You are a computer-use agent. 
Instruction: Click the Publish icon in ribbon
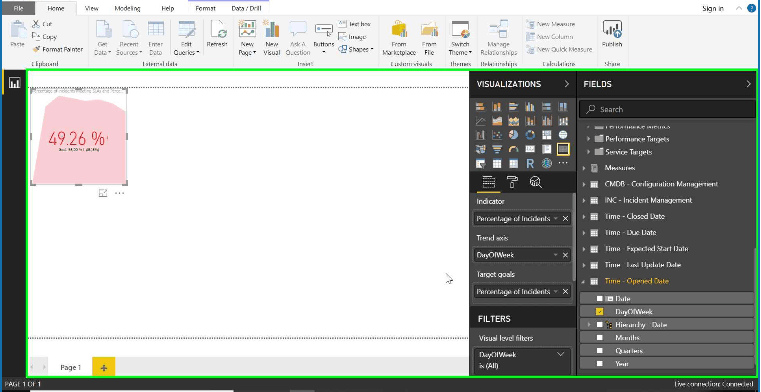[612, 34]
